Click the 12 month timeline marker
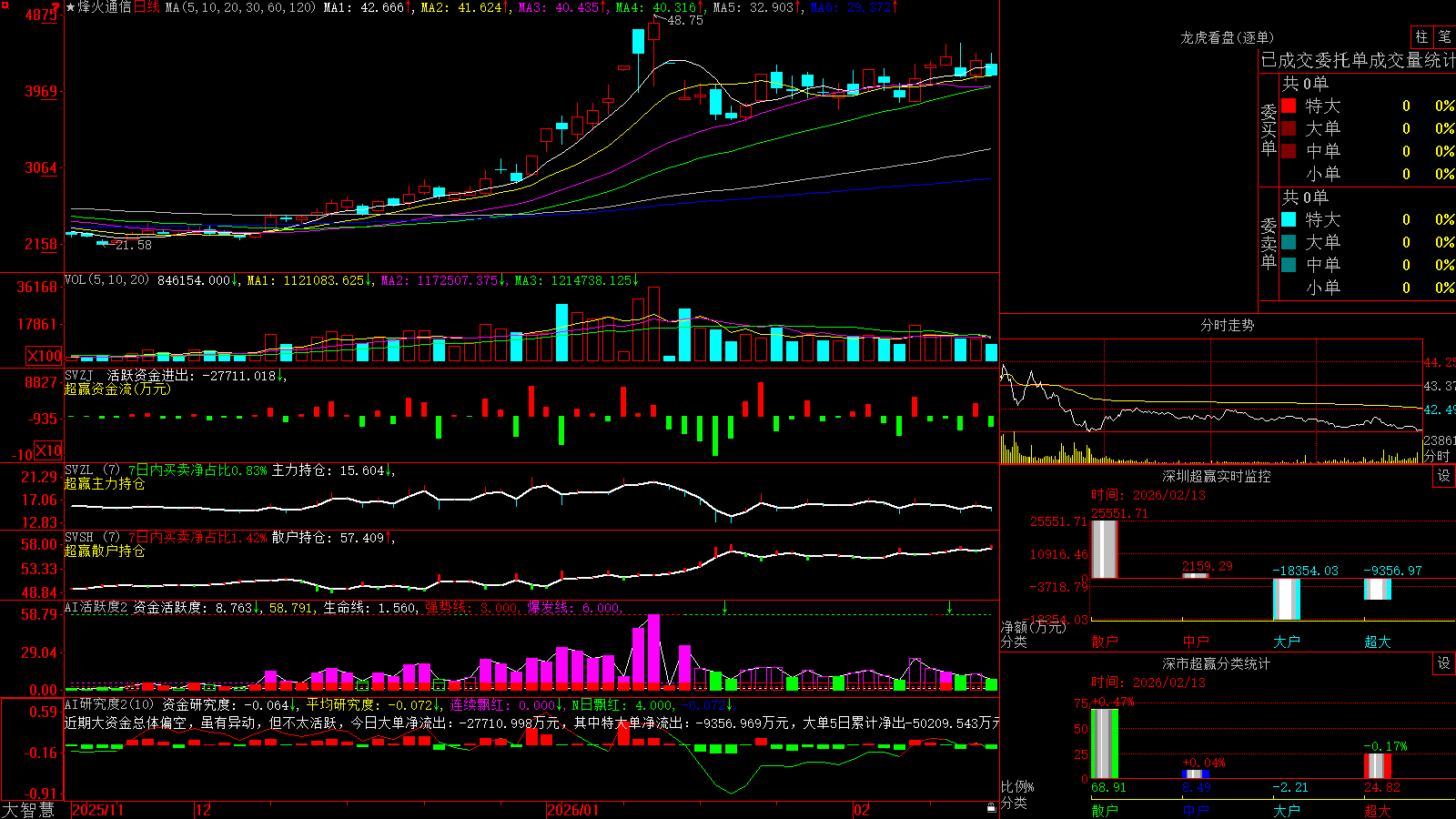 click(x=203, y=809)
